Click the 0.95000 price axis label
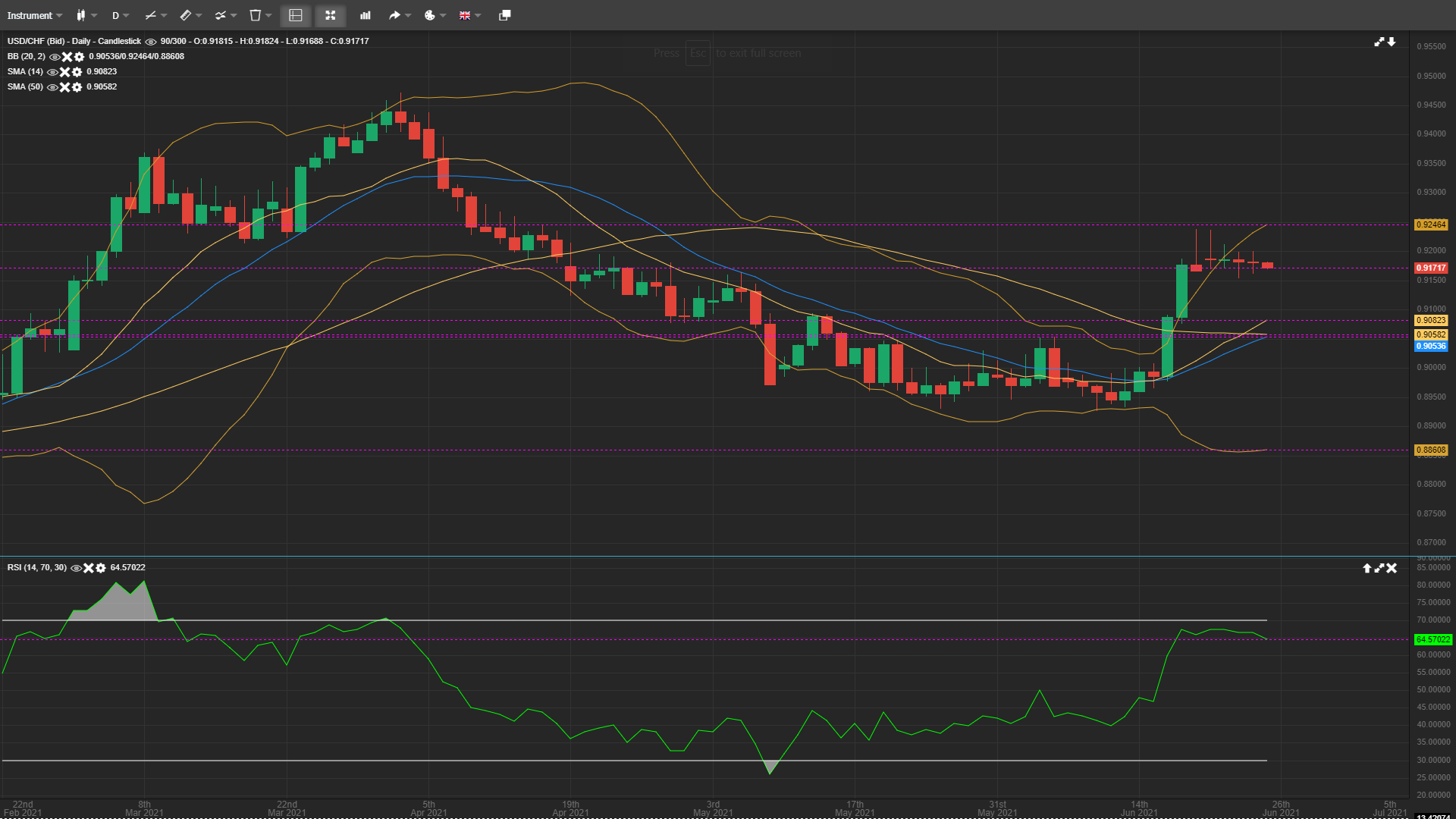Screen dimensions: 1456x819 pos(1432,76)
